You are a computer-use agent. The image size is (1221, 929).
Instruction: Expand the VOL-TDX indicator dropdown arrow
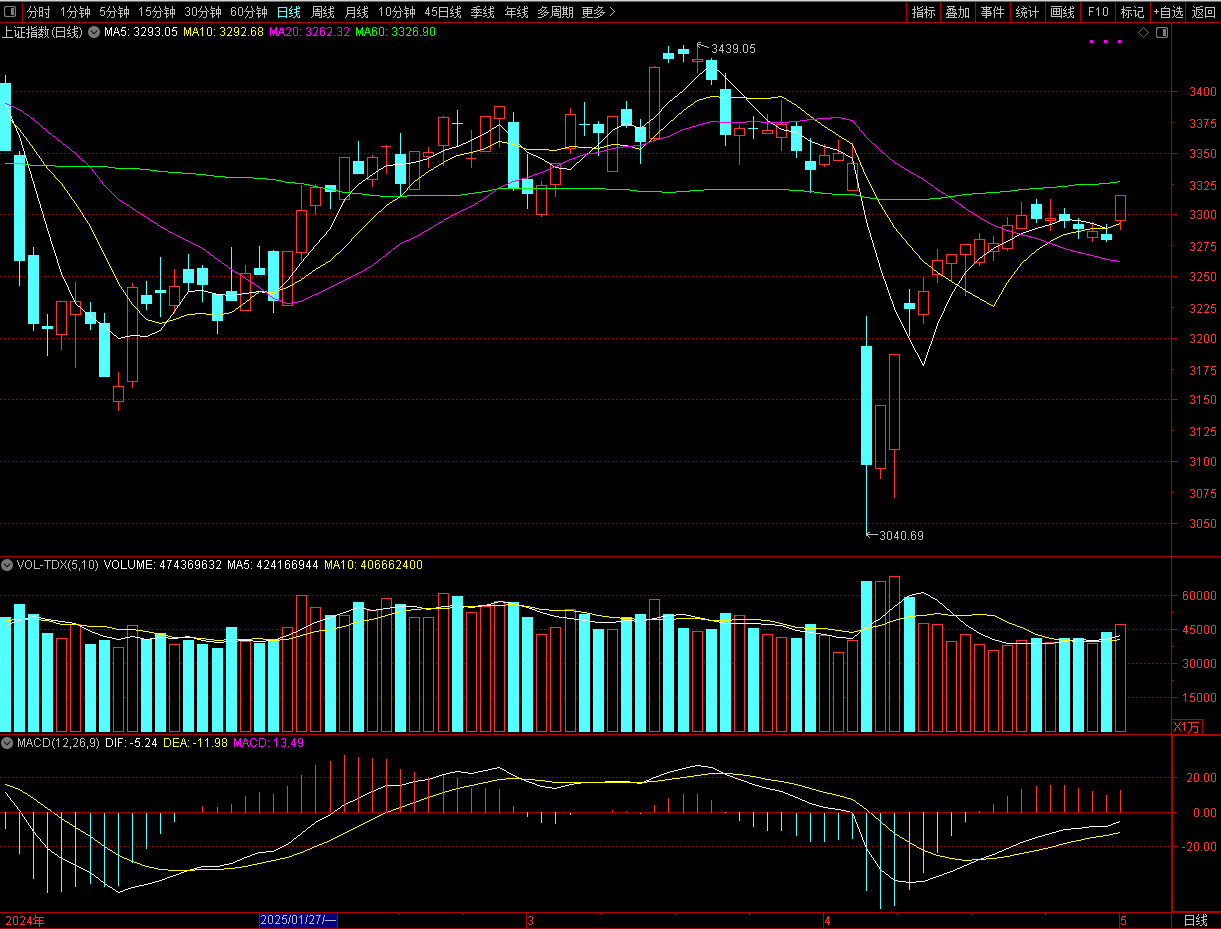tap(8, 565)
